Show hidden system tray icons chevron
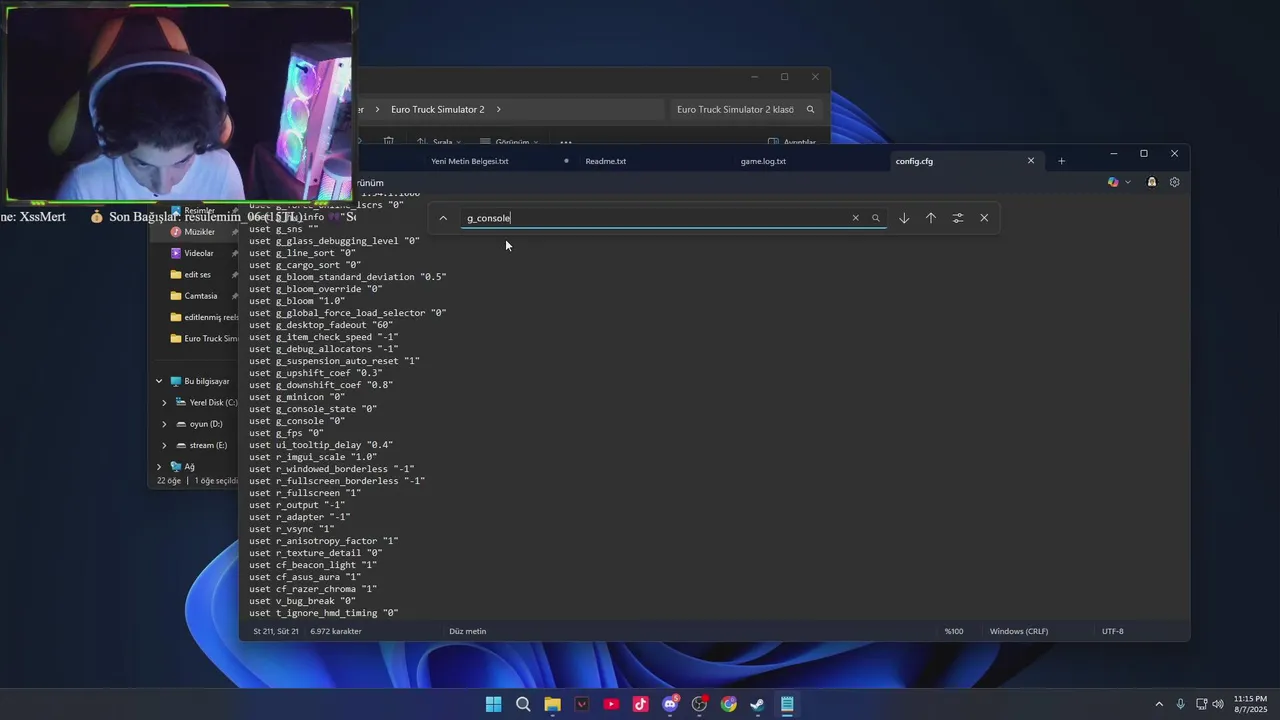This screenshot has height=720, width=1280. (x=1159, y=704)
